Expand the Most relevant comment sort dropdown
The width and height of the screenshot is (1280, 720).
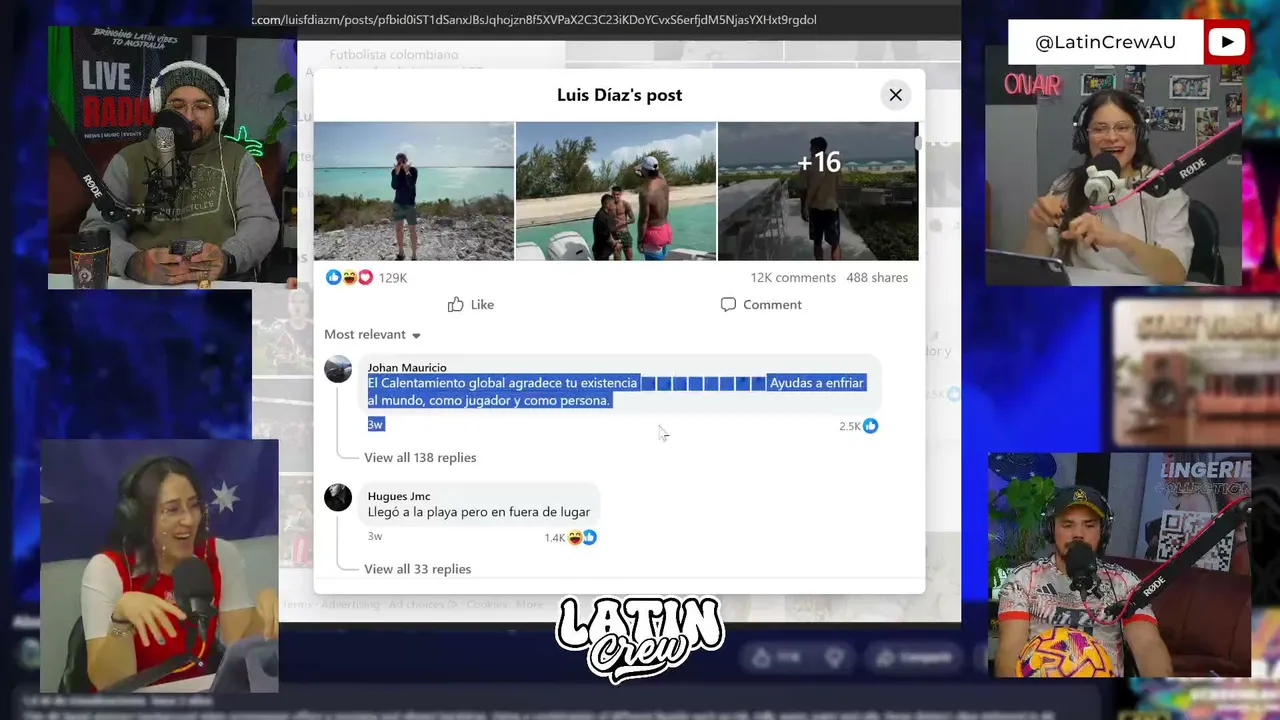pos(372,334)
